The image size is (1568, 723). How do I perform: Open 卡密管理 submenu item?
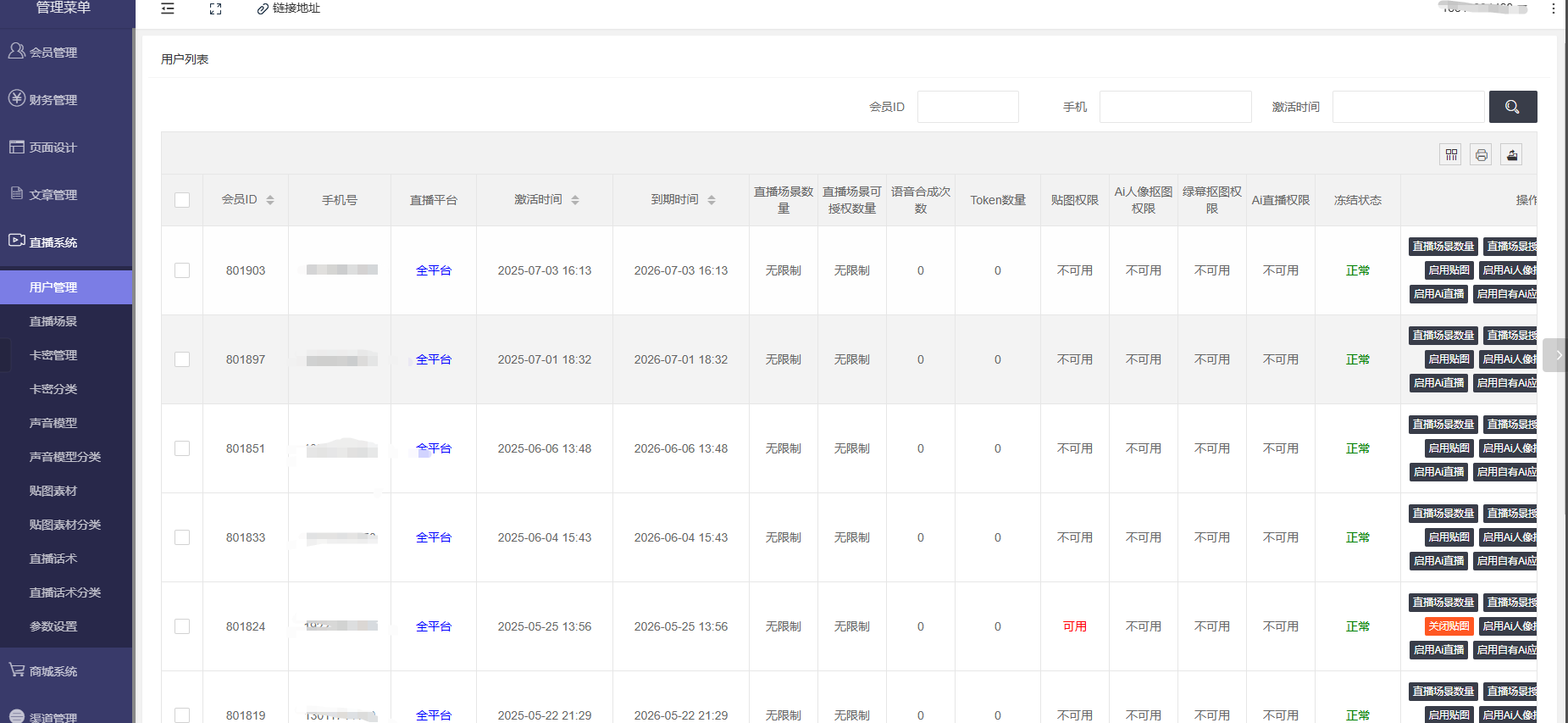[66, 355]
